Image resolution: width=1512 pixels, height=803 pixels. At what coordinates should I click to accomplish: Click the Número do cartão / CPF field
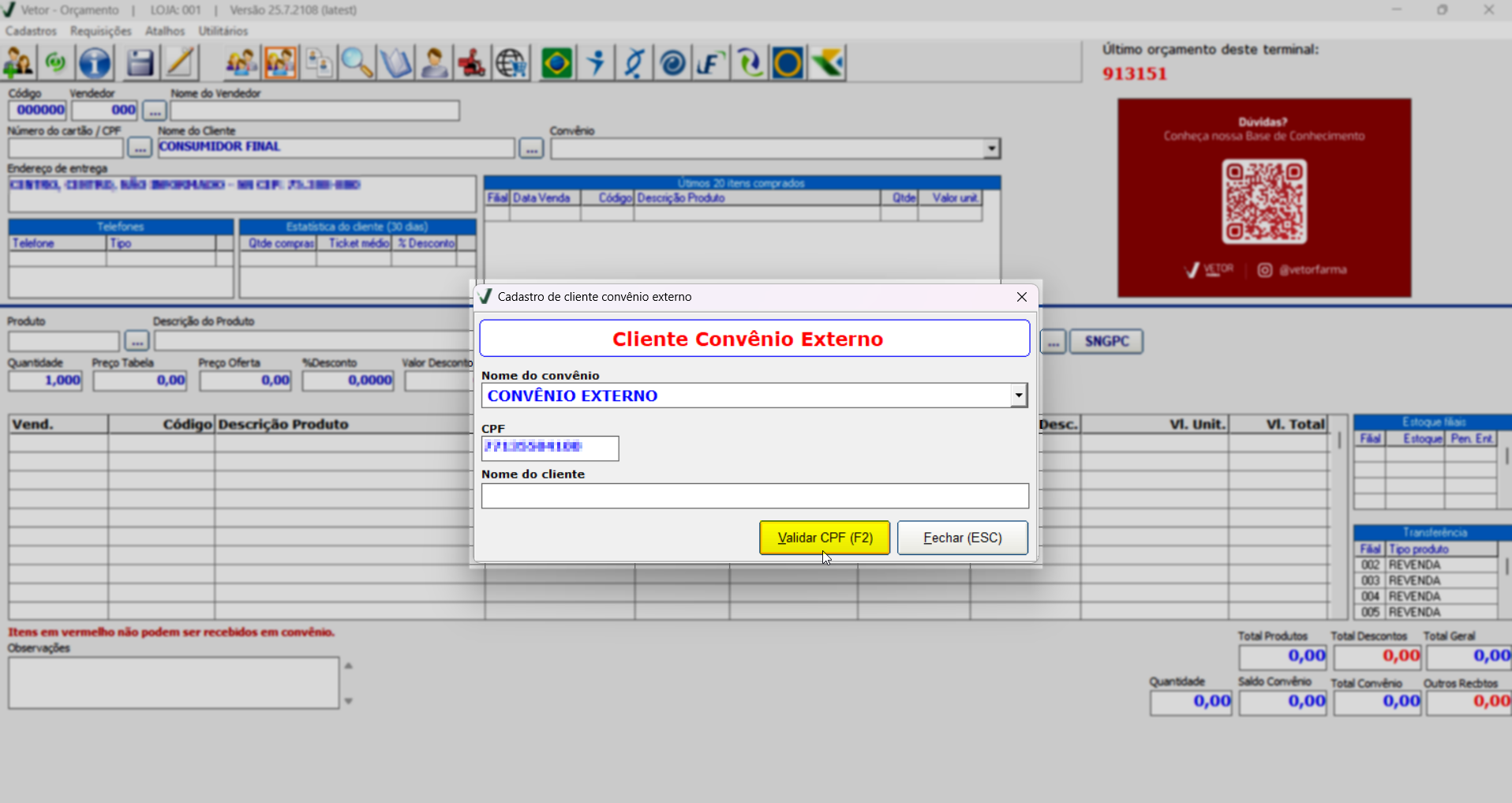pyautogui.click(x=66, y=148)
